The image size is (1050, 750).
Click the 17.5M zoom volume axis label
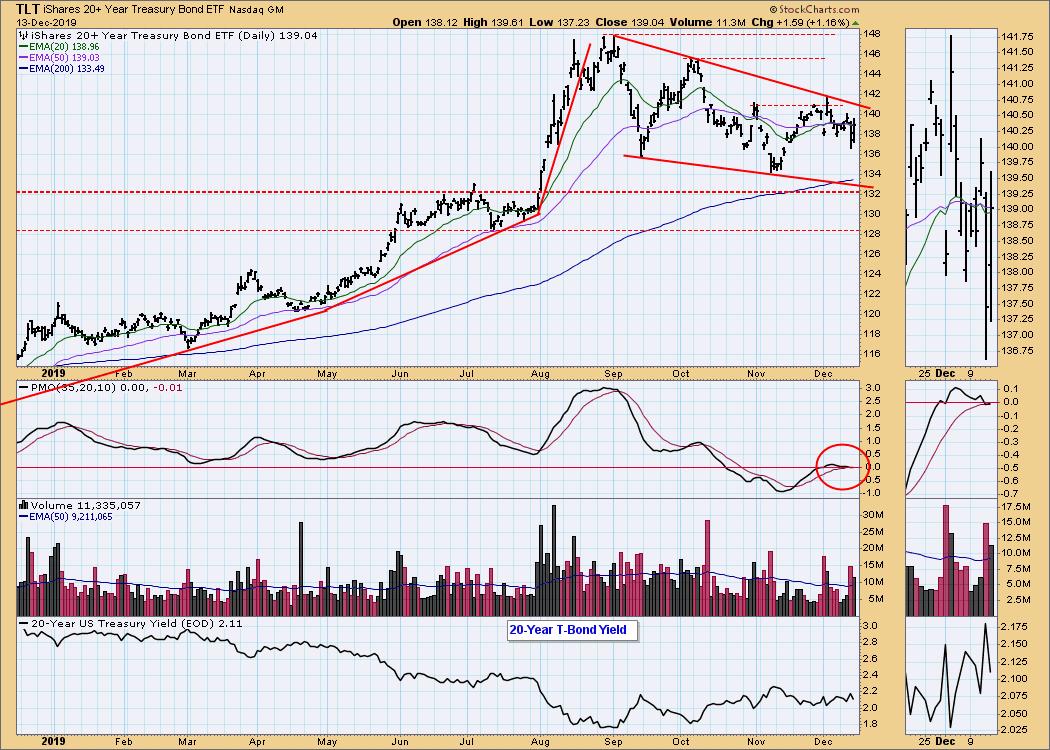(1017, 507)
